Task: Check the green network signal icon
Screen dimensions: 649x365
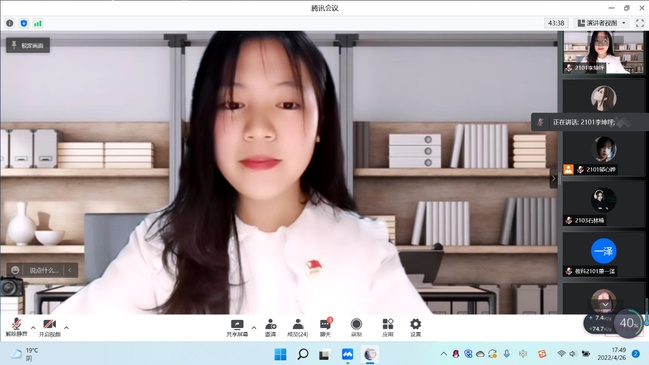Action: click(x=38, y=23)
